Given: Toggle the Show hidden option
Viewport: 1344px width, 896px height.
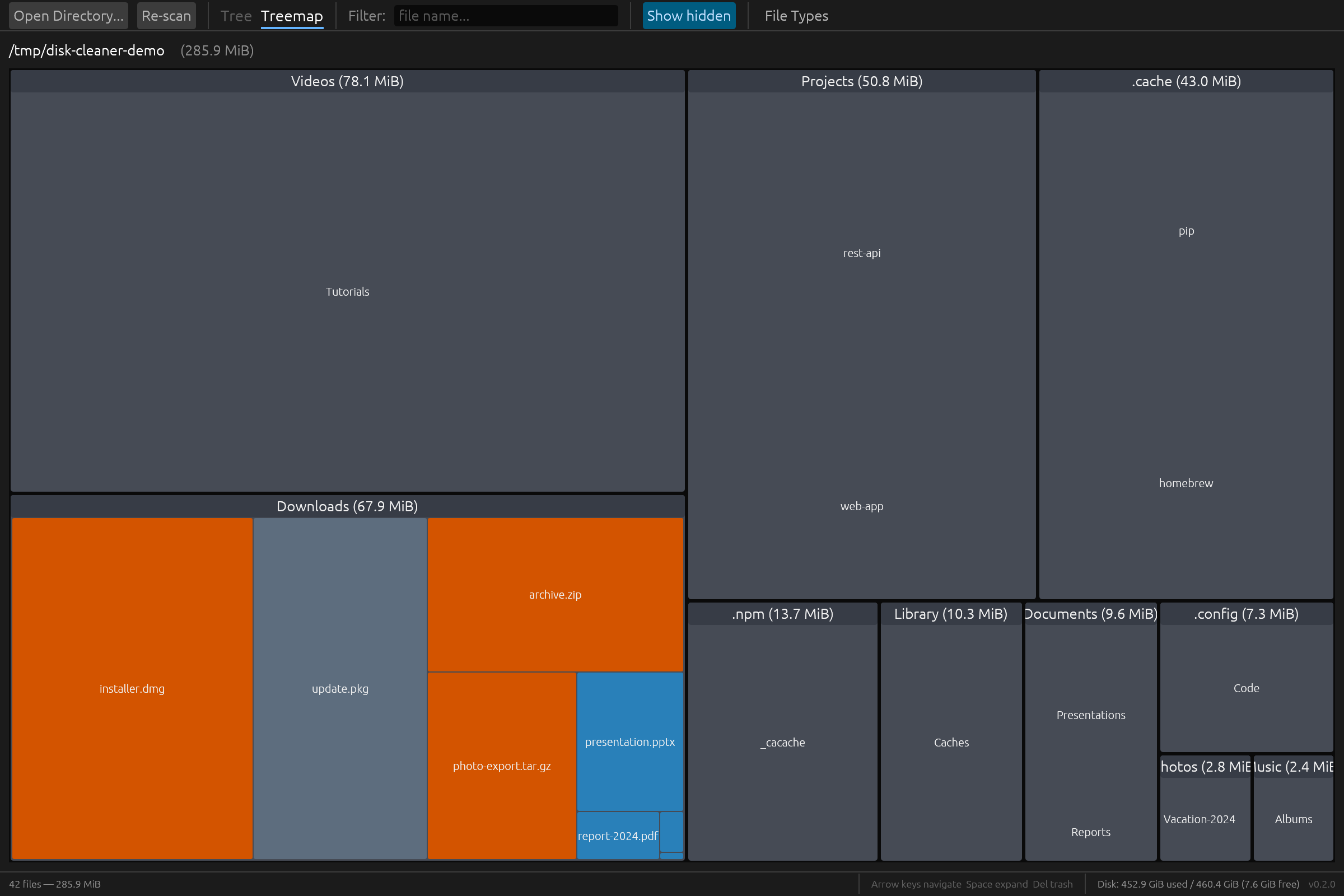Looking at the screenshot, I should pyautogui.click(x=689, y=16).
